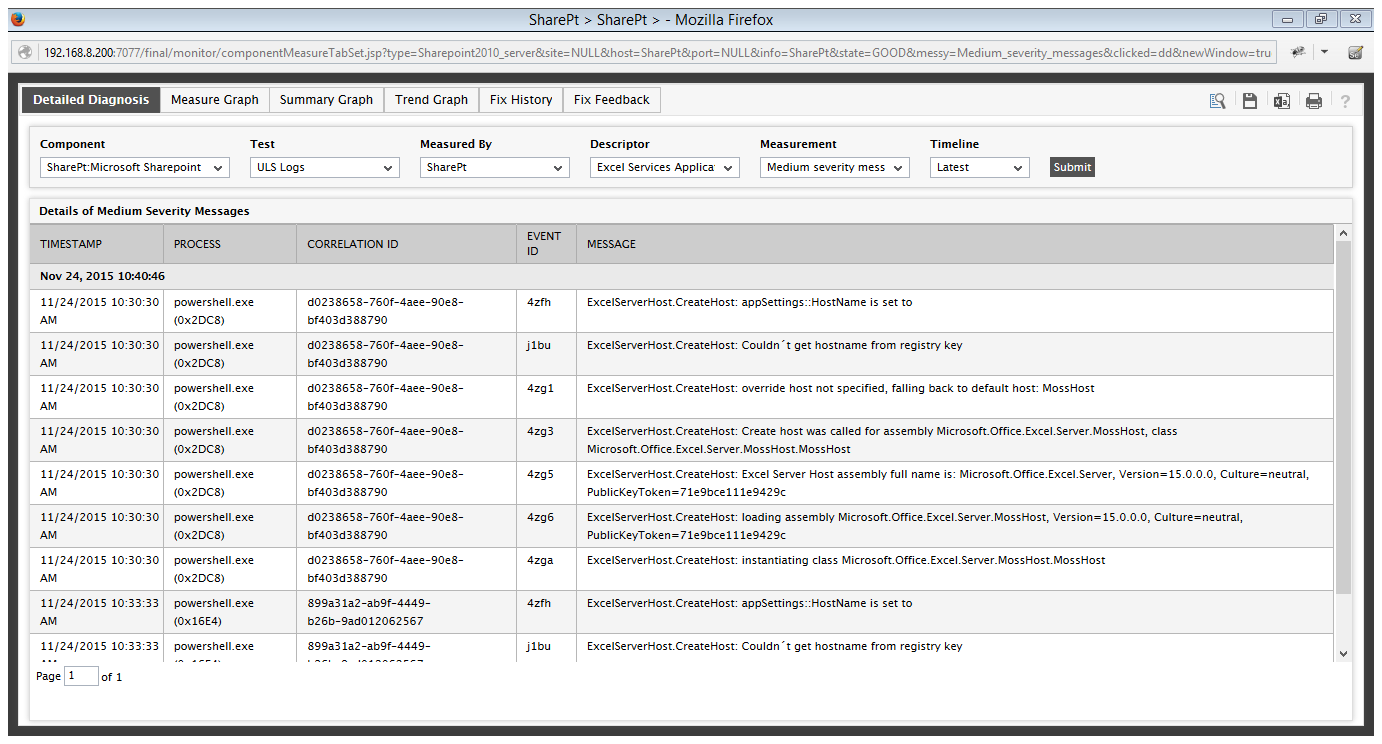Switch to the Summary Graph tab
The height and width of the screenshot is (744, 1382).
[x=326, y=100]
